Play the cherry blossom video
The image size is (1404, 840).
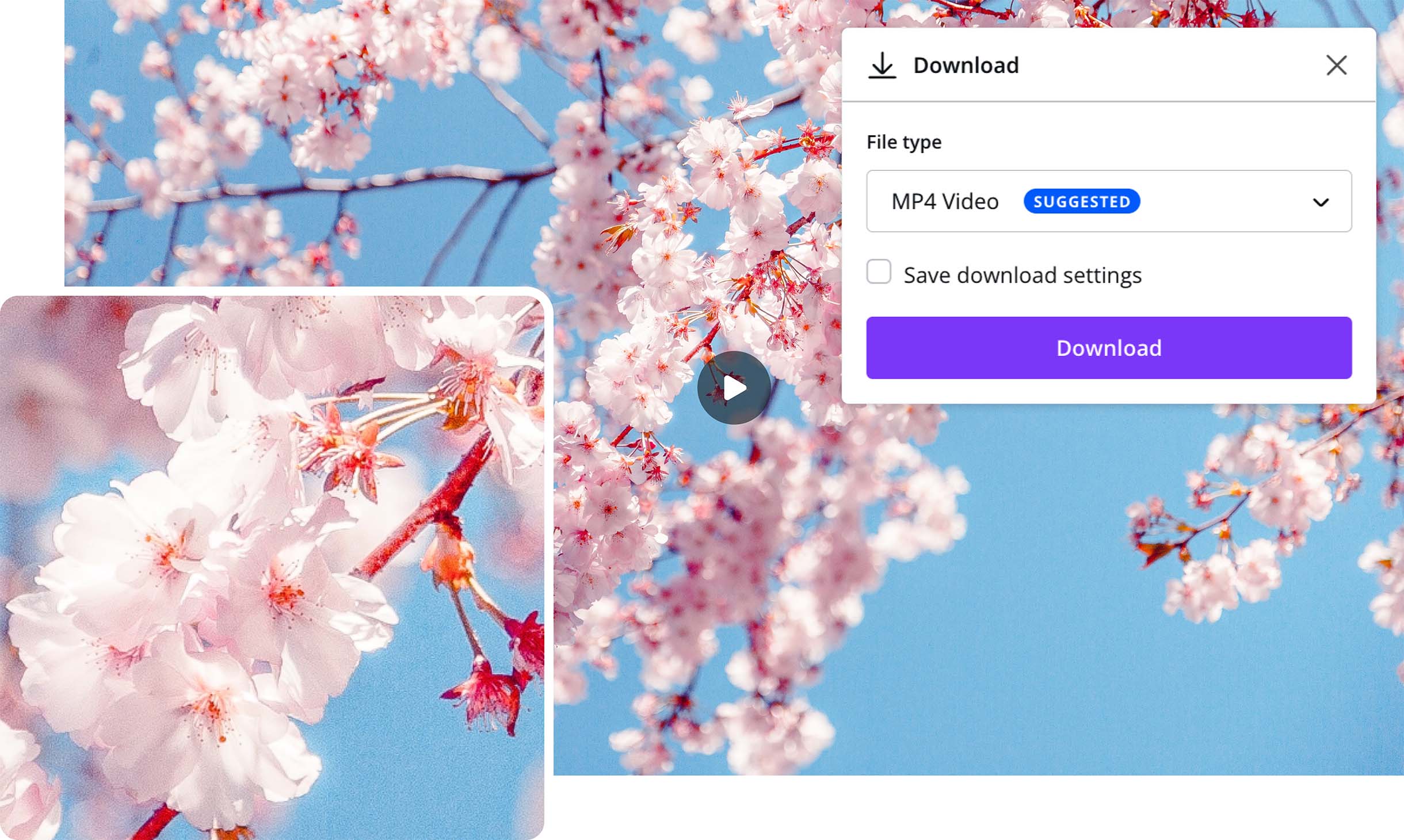point(734,388)
